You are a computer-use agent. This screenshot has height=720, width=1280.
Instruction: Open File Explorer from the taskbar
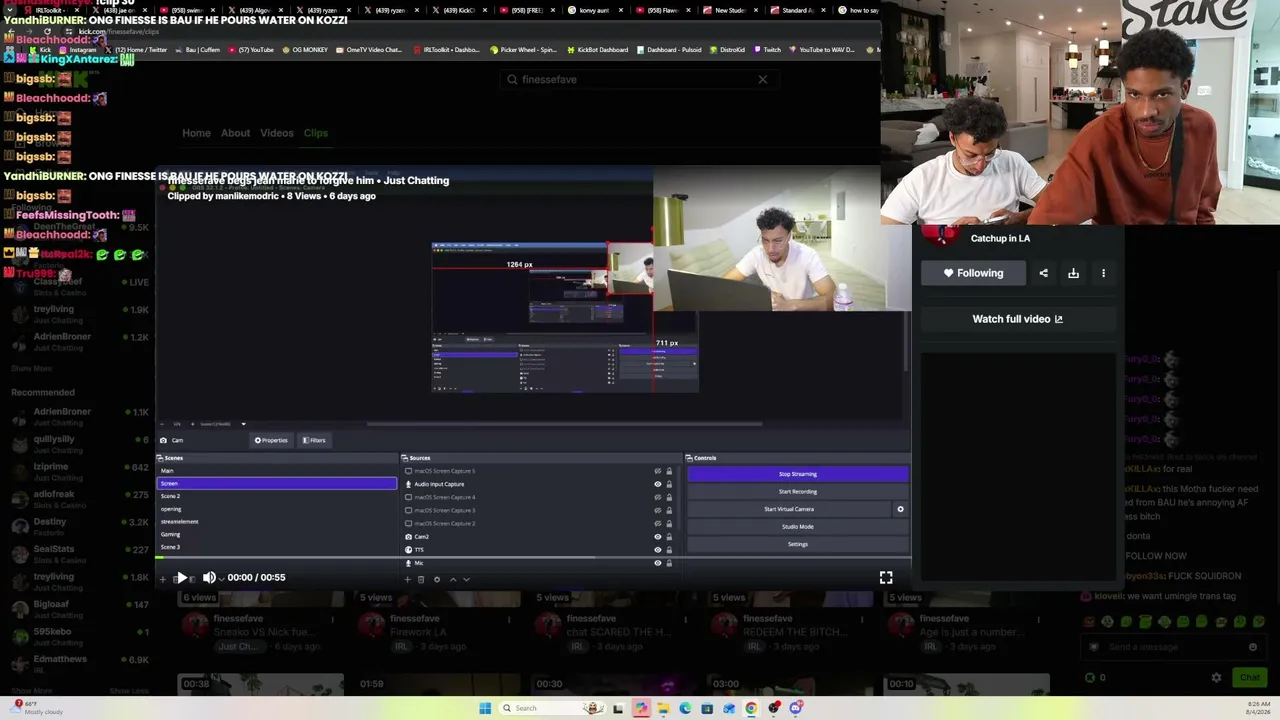click(x=663, y=708)
